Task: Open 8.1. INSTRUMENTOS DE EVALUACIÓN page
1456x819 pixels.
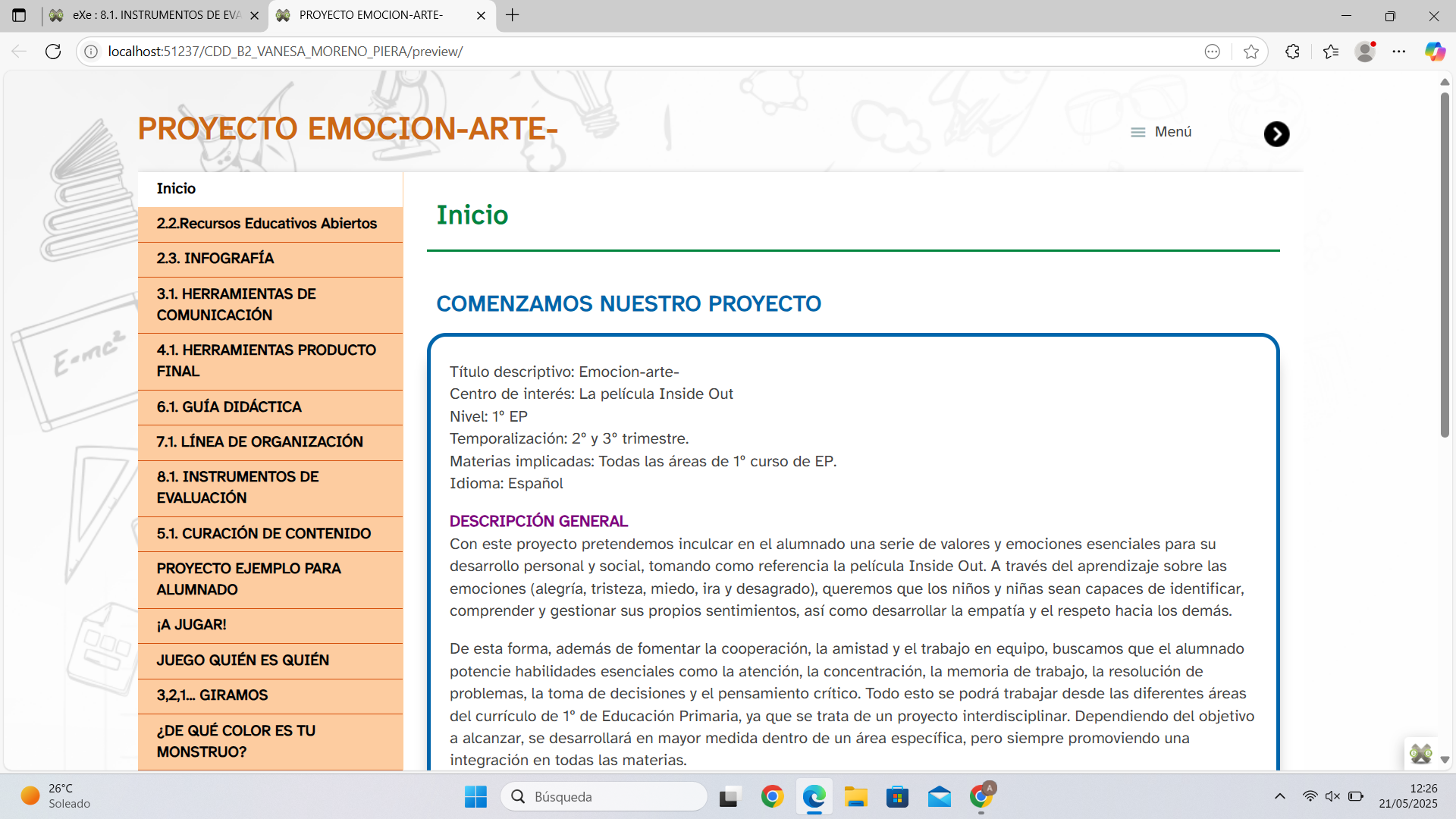Action: 270,488
